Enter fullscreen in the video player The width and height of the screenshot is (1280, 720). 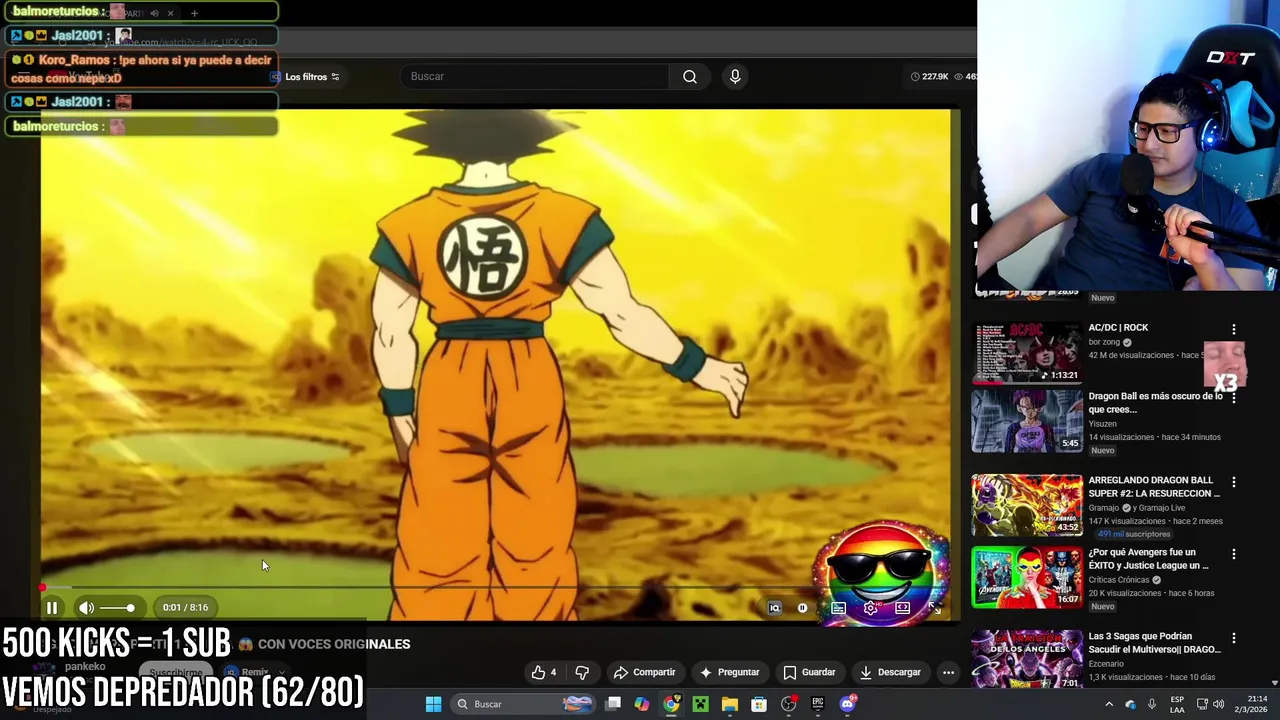(x=934, y=608)
